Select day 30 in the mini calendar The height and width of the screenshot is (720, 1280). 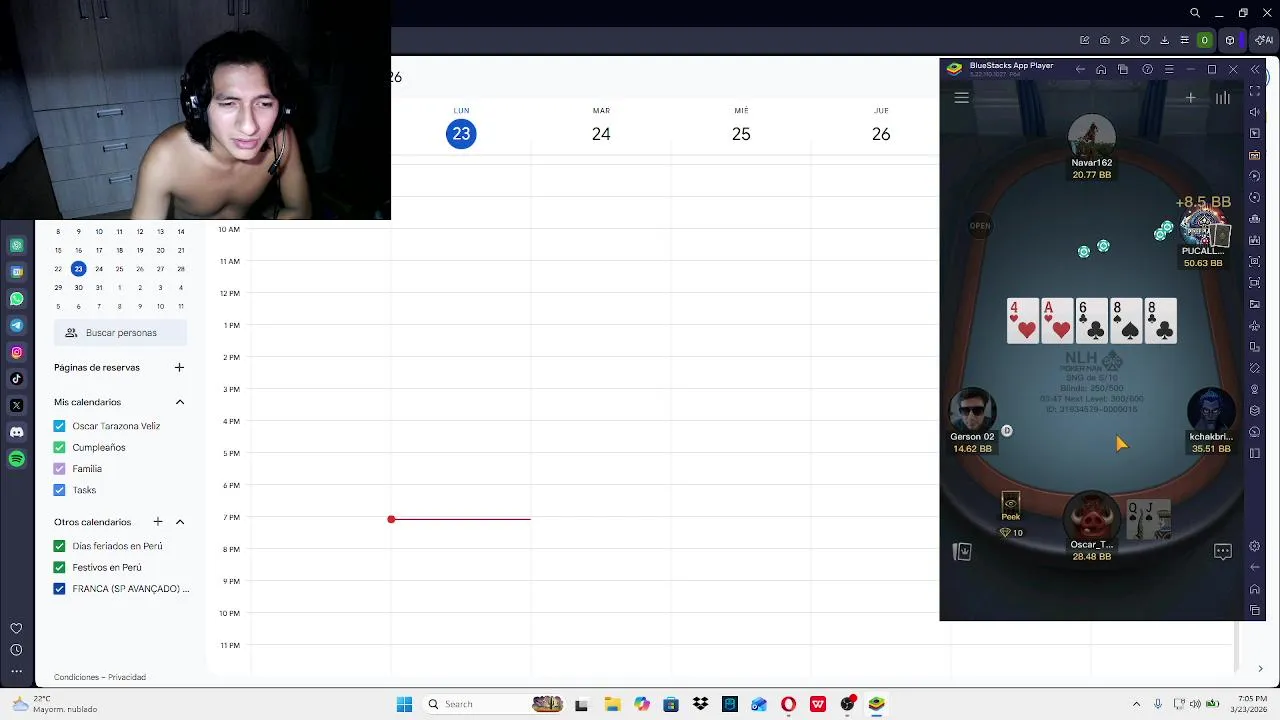[78, 287]
